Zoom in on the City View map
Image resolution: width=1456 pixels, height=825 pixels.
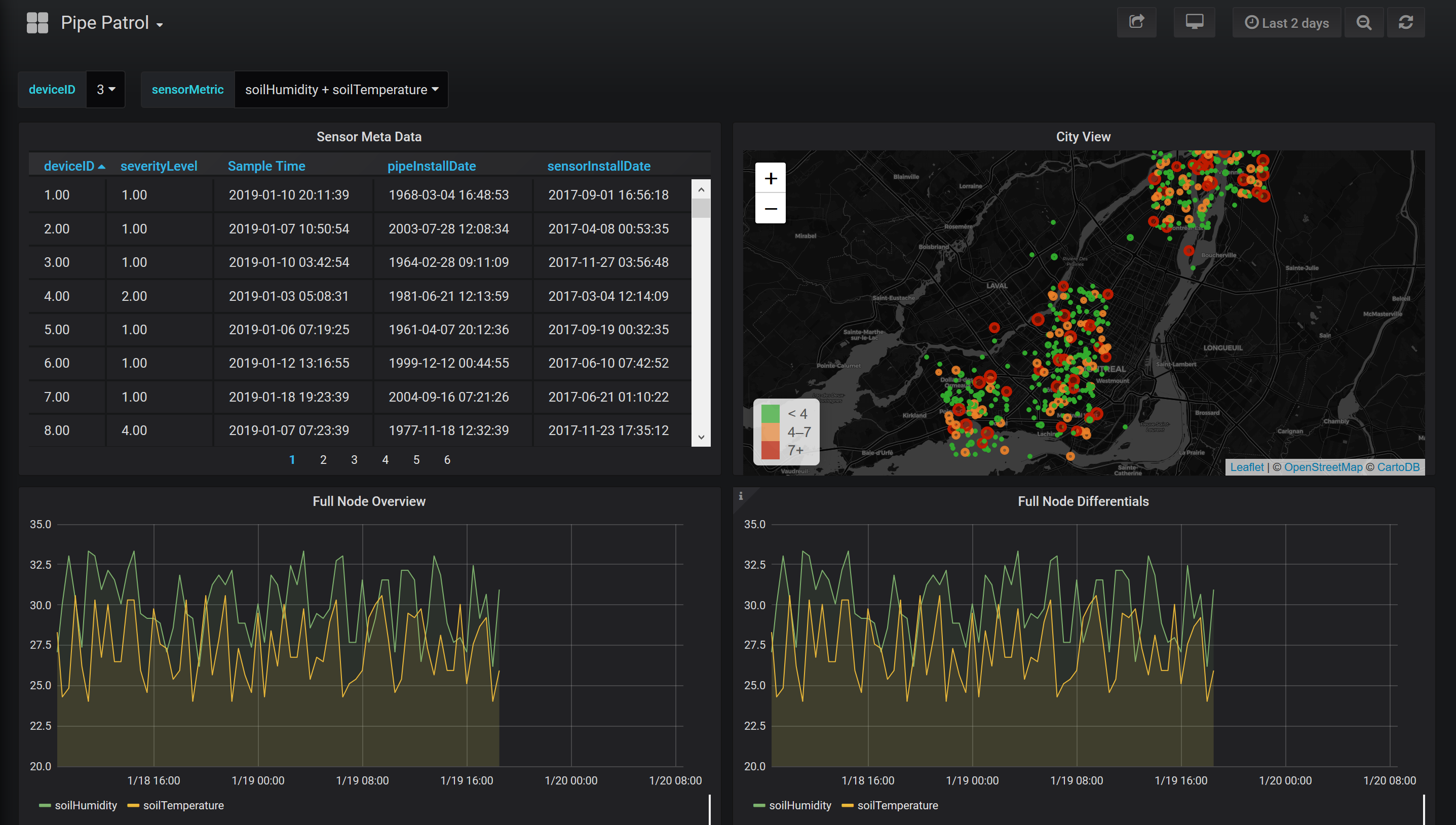pos(770,178)
